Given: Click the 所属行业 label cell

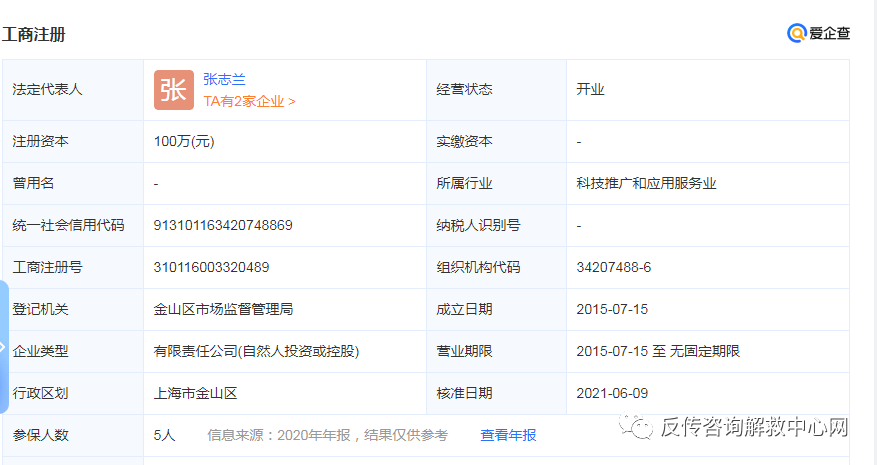Looking at the screenshot, I should click(497, 184).
